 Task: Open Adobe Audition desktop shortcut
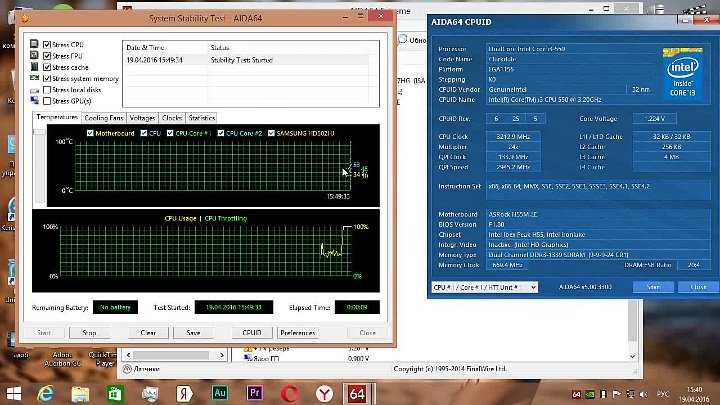(x=62, y=358)
